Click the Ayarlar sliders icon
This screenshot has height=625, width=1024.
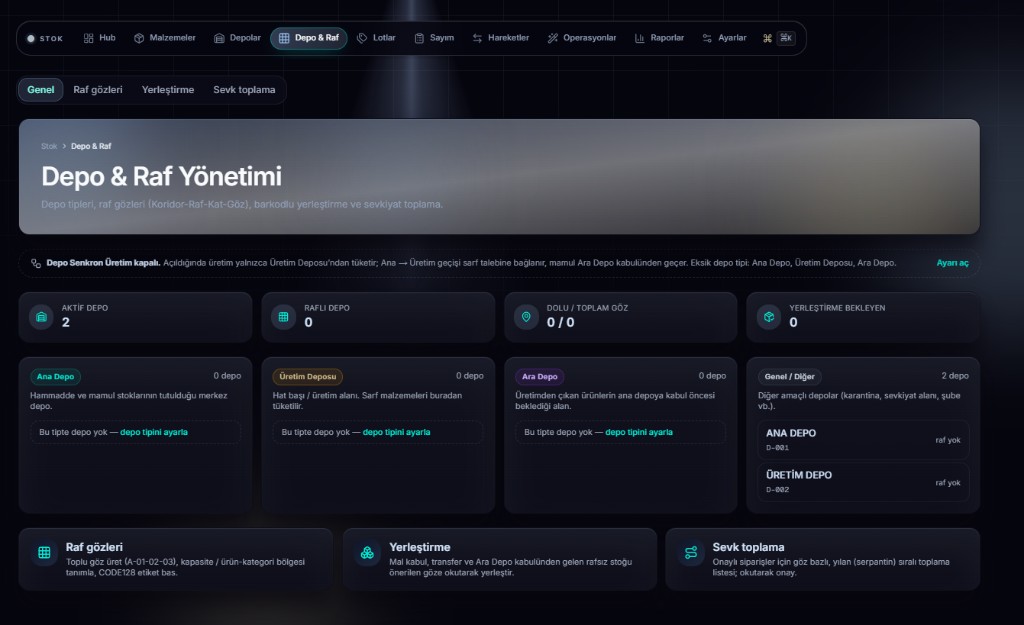[x=707, y=38]
